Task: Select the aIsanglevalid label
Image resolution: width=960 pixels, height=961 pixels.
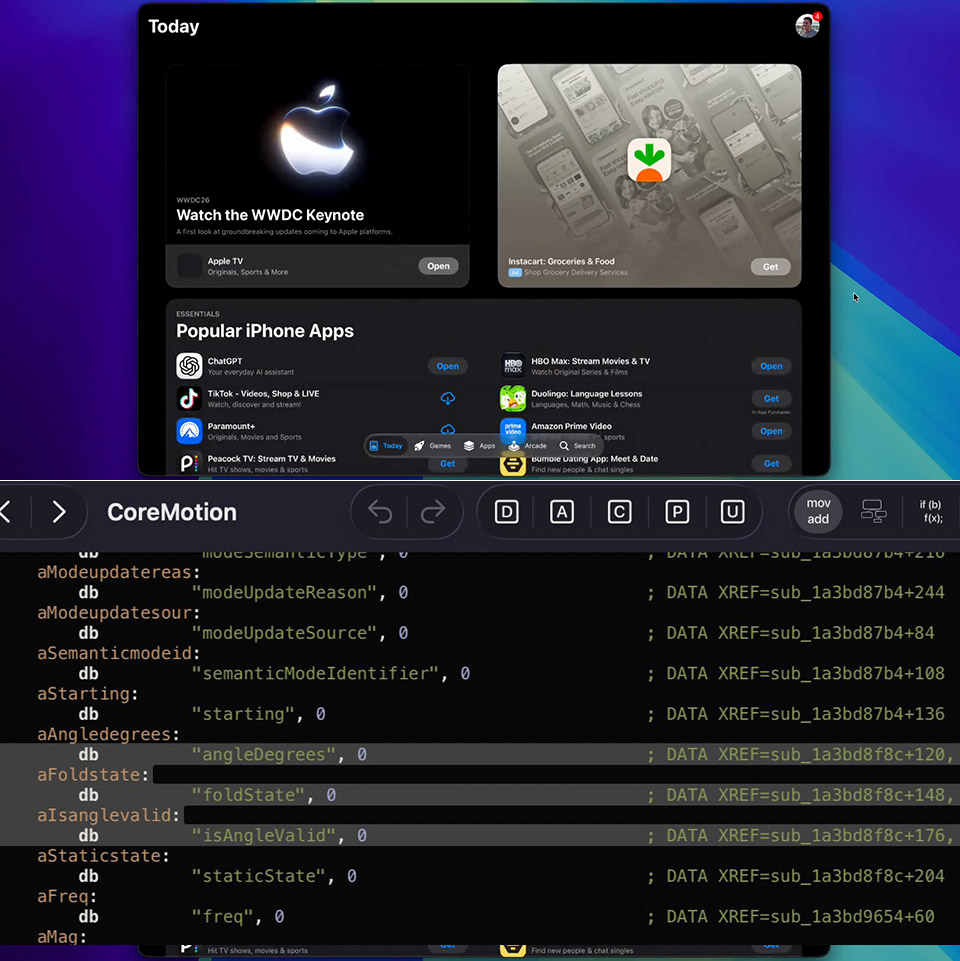Action: pyautogui.click(x=108, y=815)
